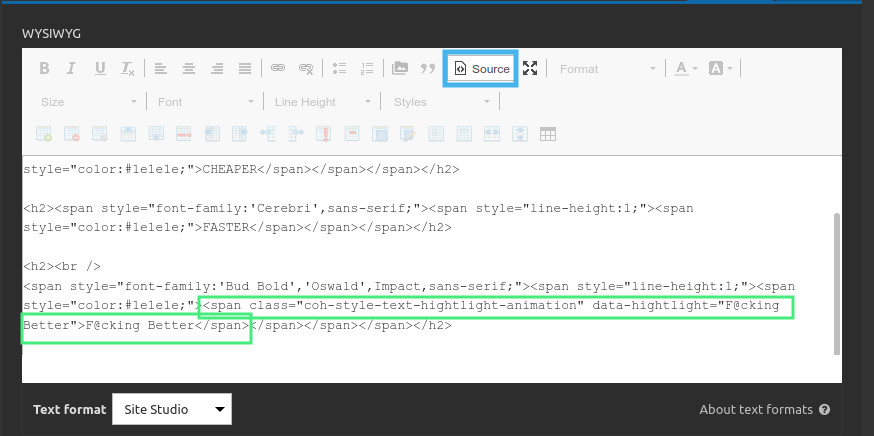This screenshot has width=874, height=436.
Task: Toggle italic text style
Action: pyautogui.click(x=72, y=69)
